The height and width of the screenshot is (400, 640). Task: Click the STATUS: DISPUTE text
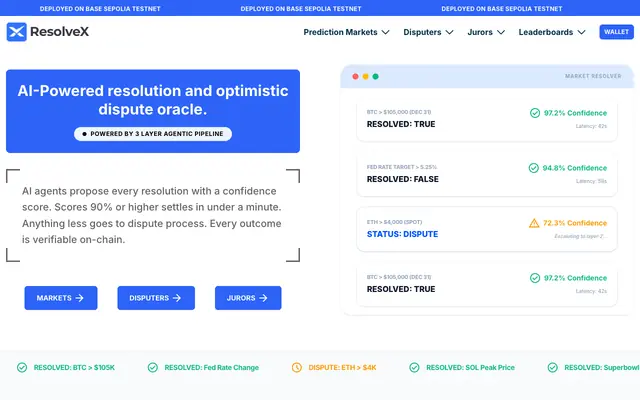(x=402, y=234)
